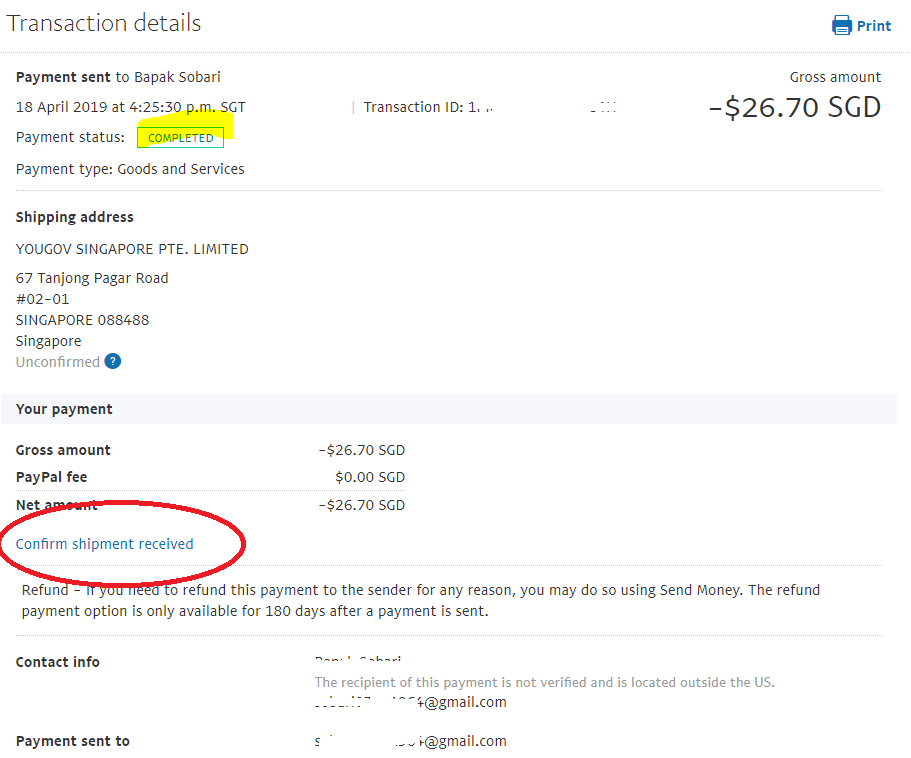Click the Refund policy paragraph
This screenshot has width=911, height=758.
click(x=421, y=601)
